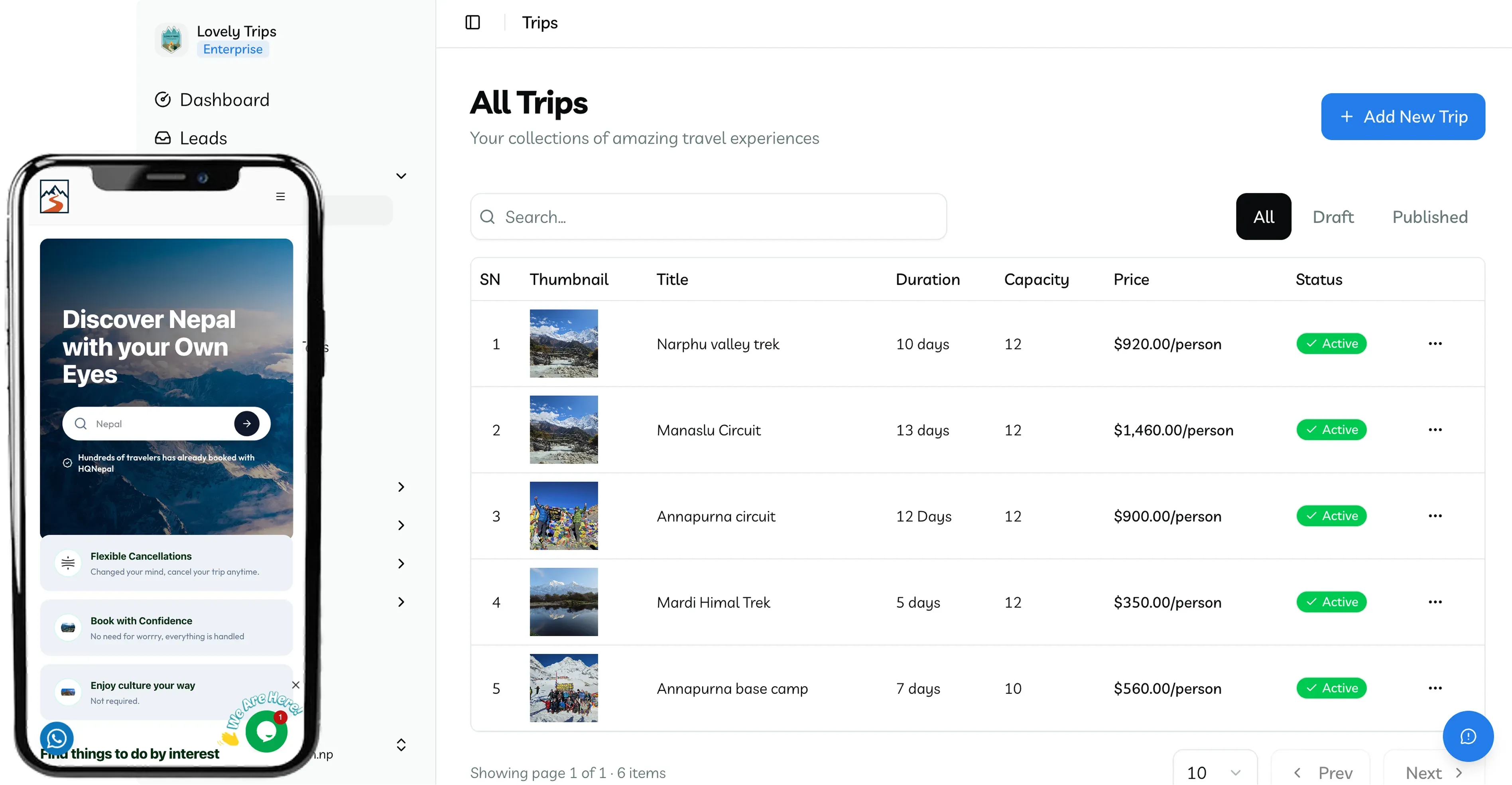Click the Title column header
1512x785 pixels.
(672, 280)
